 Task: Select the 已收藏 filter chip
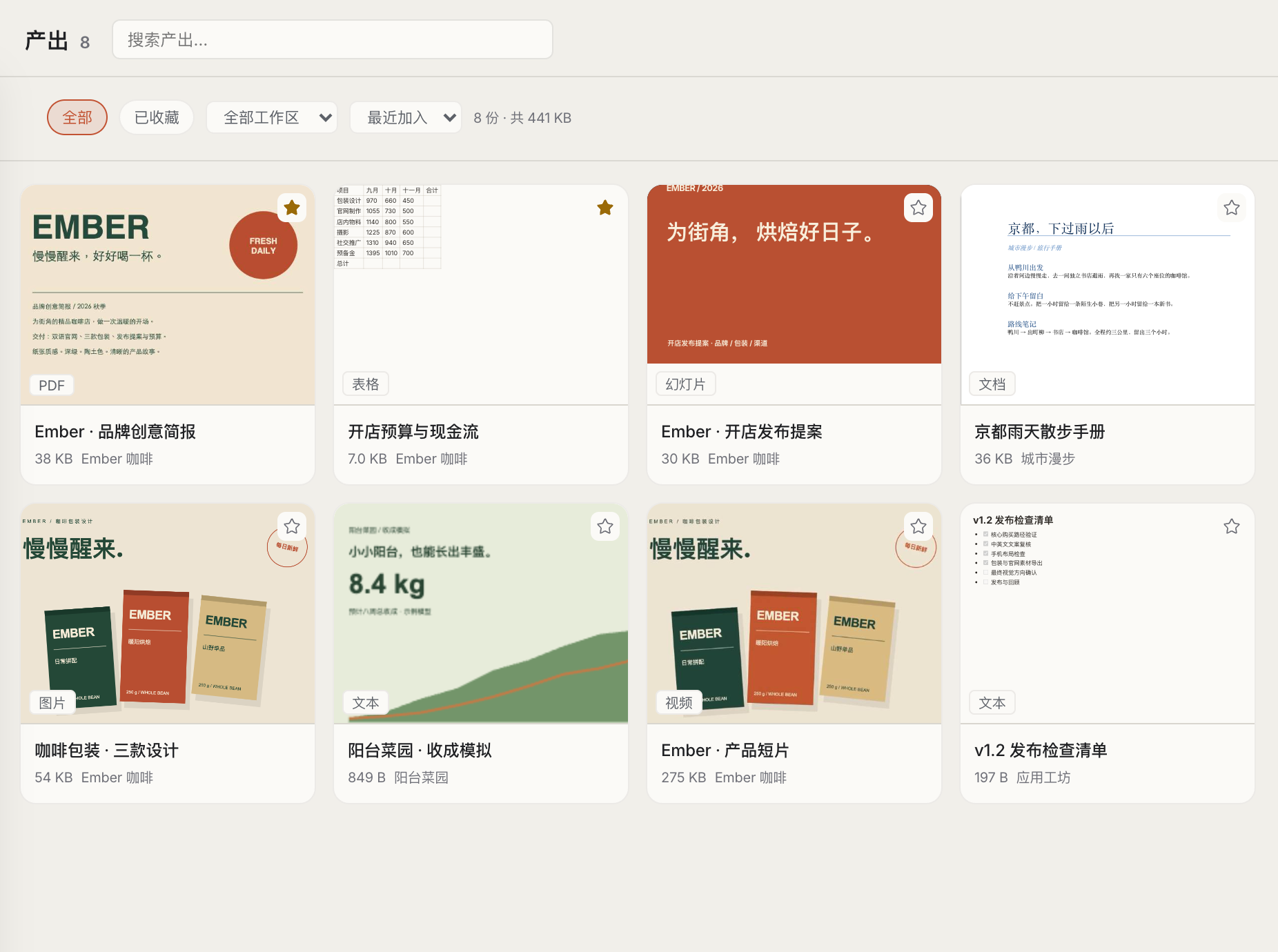click(x=157, y=117)
